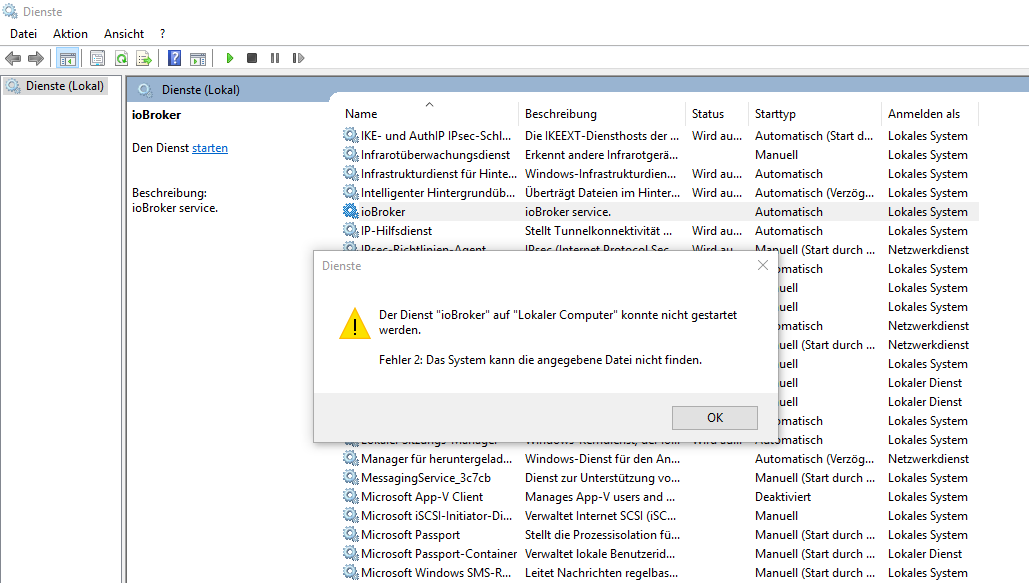Click the Forward arrow toolbar icon

36,58
